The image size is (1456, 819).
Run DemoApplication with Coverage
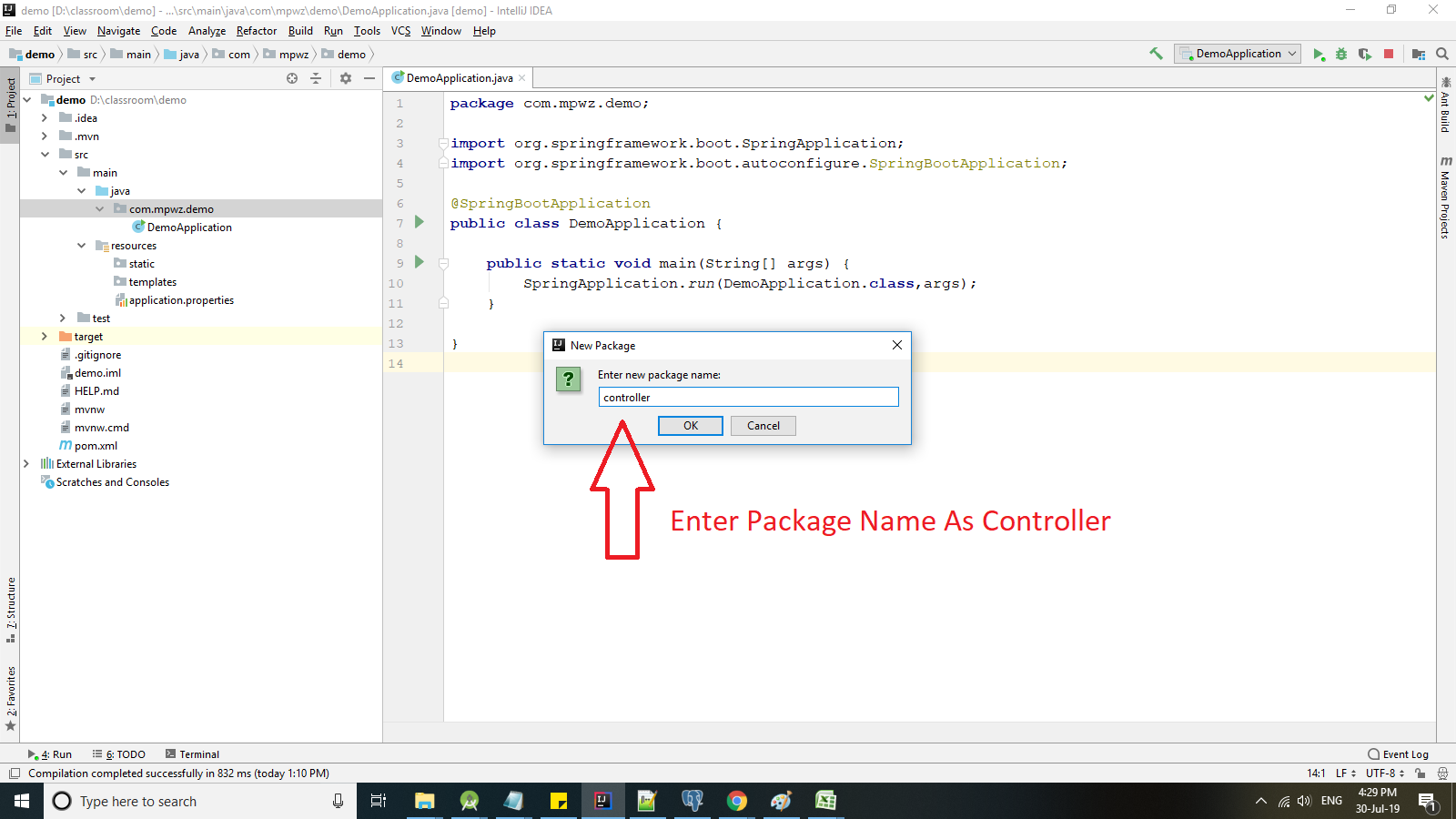pos(1365,55)
